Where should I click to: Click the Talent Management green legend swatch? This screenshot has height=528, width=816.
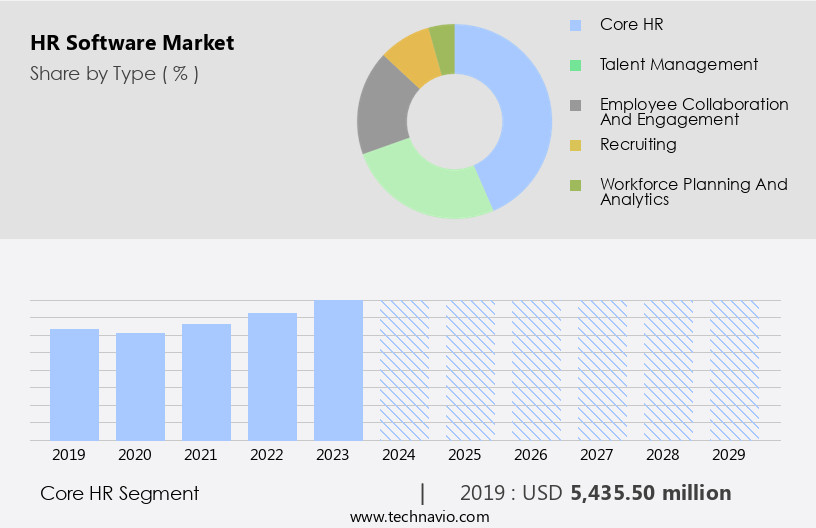click(x=575, y=65)
